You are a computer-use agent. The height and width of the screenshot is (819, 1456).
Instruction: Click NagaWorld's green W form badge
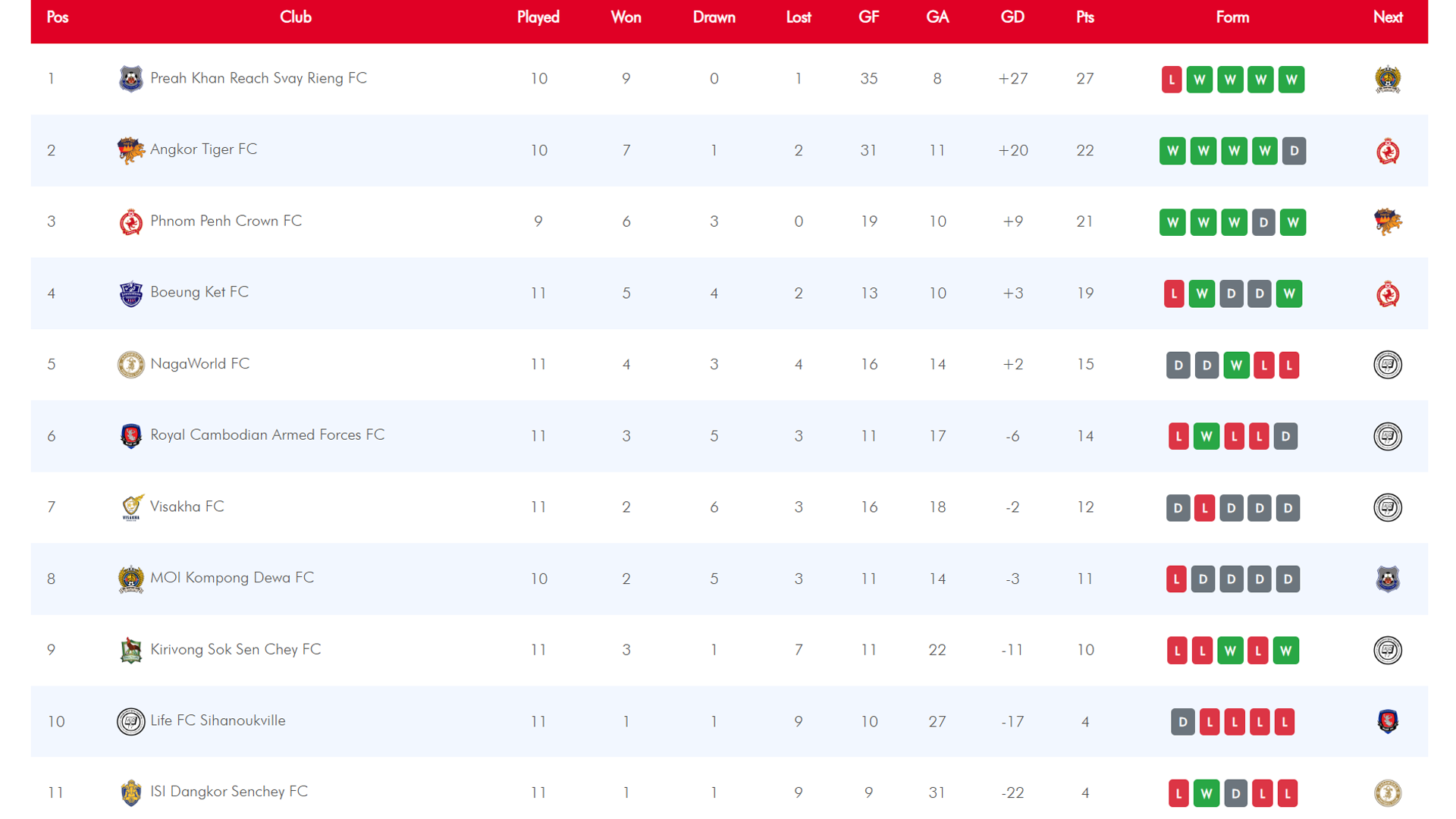(x=1235, y=366)
